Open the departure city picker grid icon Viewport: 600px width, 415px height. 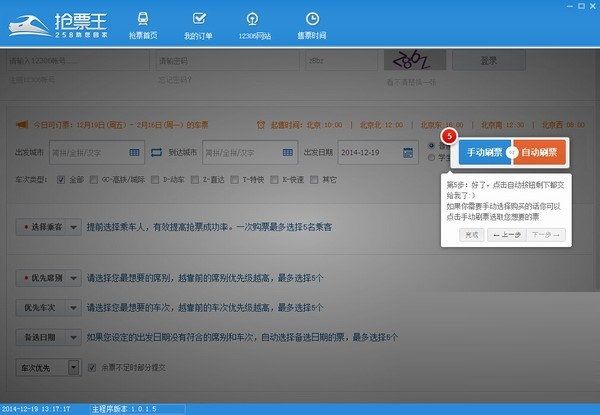tap(134, 153)
